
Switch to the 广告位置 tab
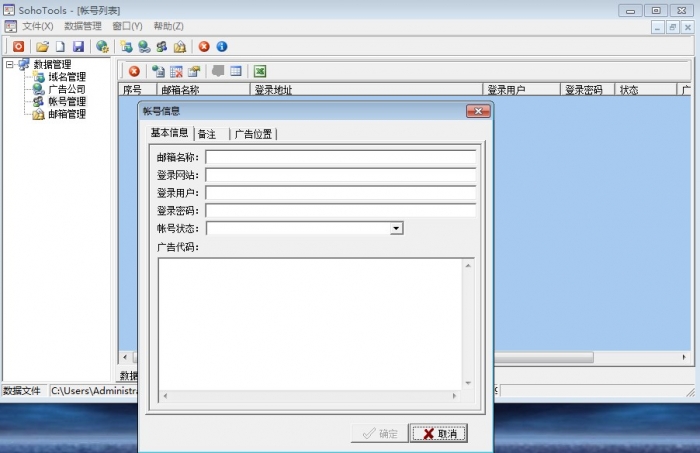pyautogui.click(x=254, y=134)
